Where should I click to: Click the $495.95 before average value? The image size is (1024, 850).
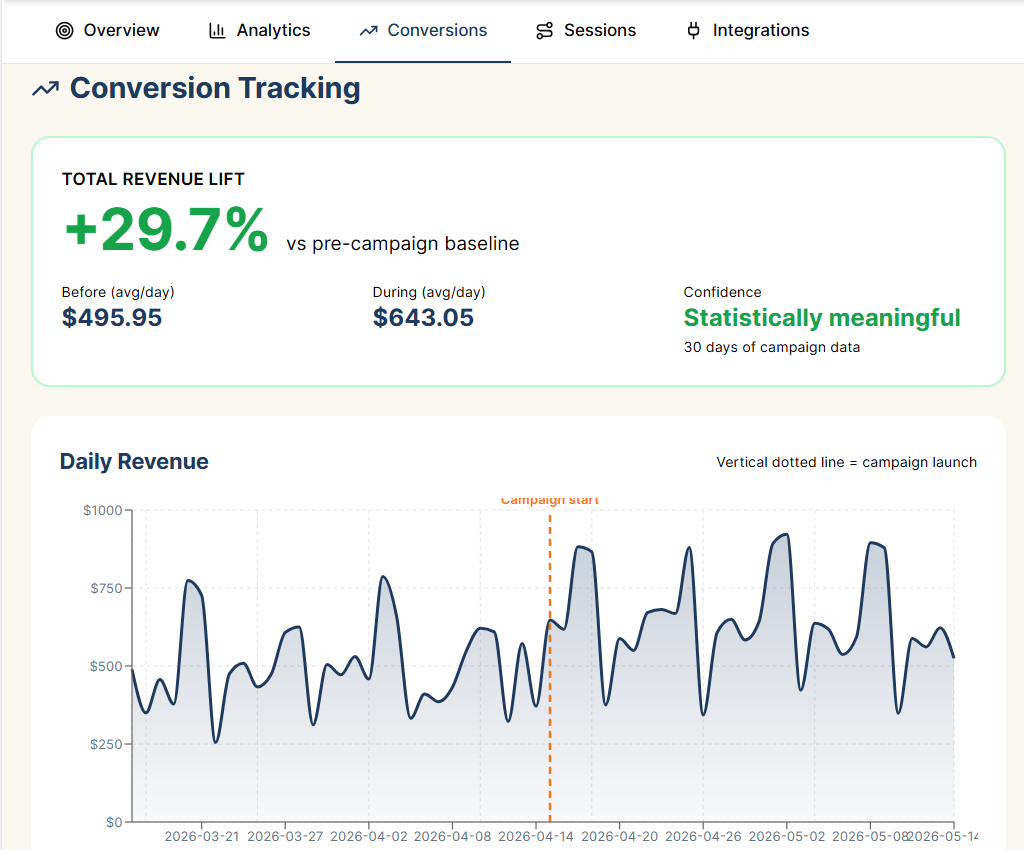pyautogui.click(x=112, y=318)
